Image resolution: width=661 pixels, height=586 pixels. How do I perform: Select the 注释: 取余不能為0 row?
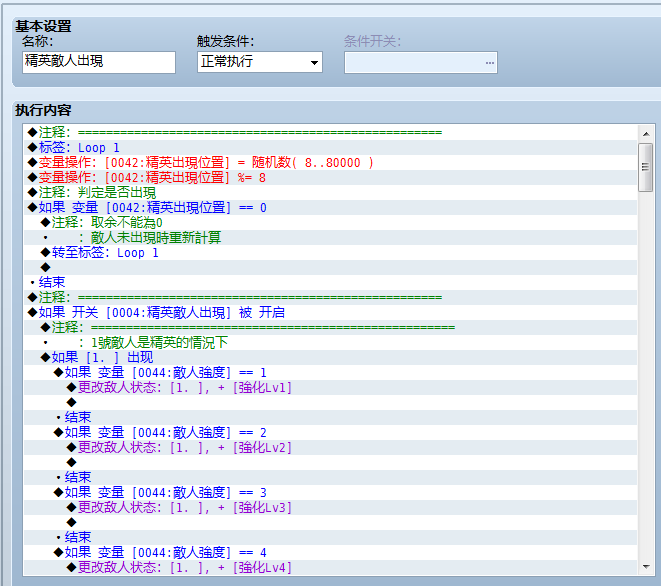tap(330, 223)
